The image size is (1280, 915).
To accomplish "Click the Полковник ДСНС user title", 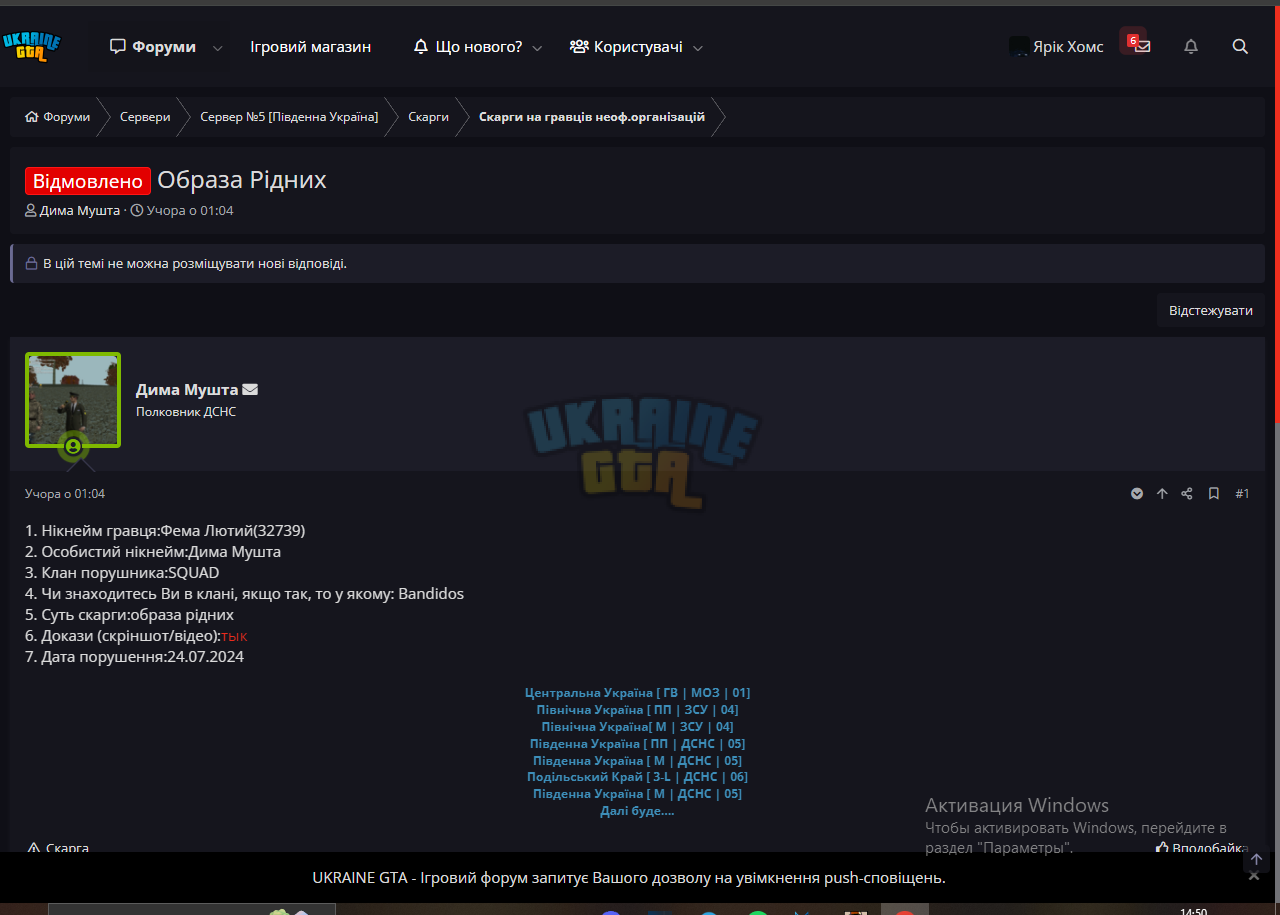I will pos(186,412).
